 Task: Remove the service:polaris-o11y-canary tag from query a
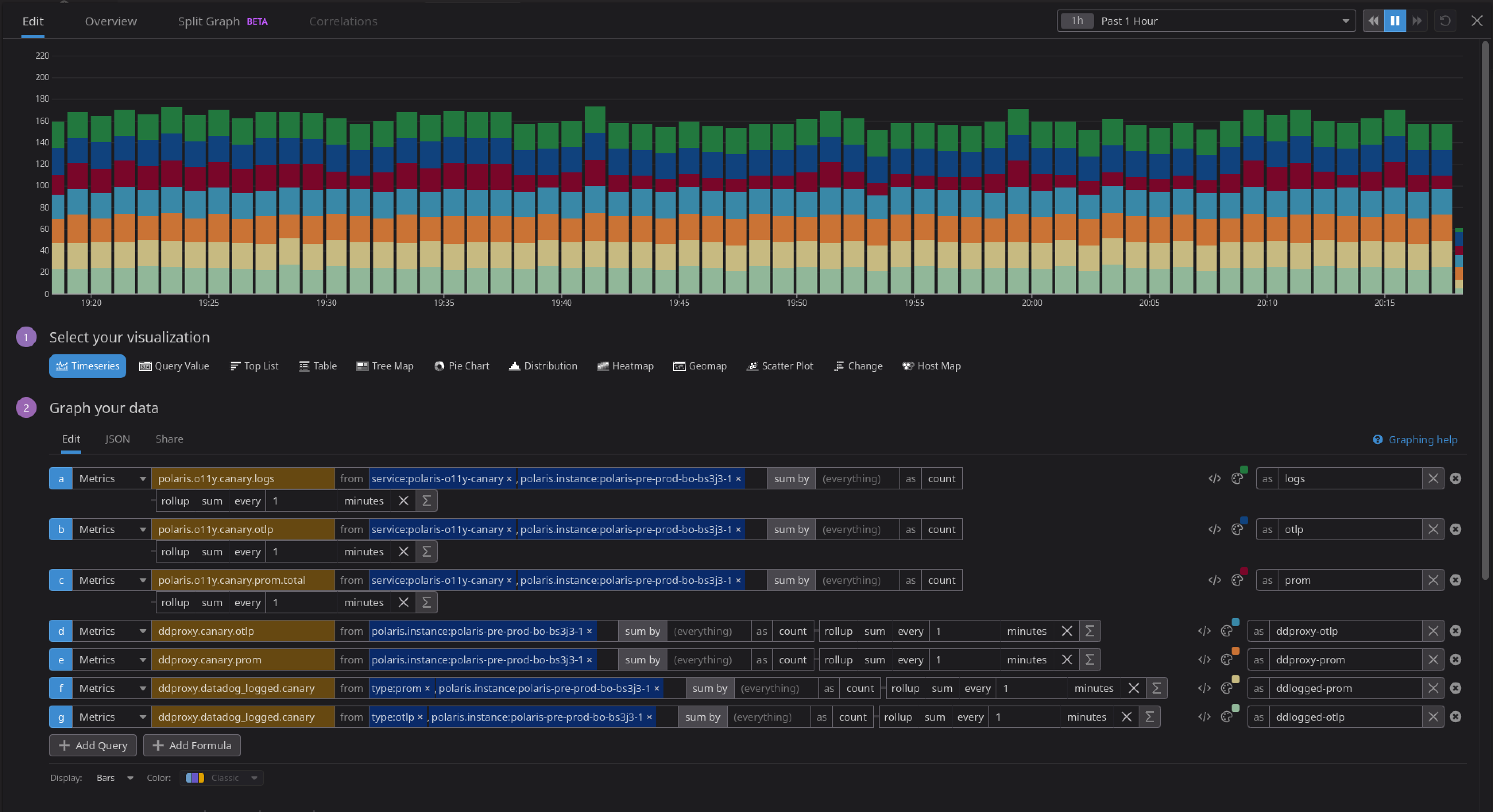[x=508, y=479]
